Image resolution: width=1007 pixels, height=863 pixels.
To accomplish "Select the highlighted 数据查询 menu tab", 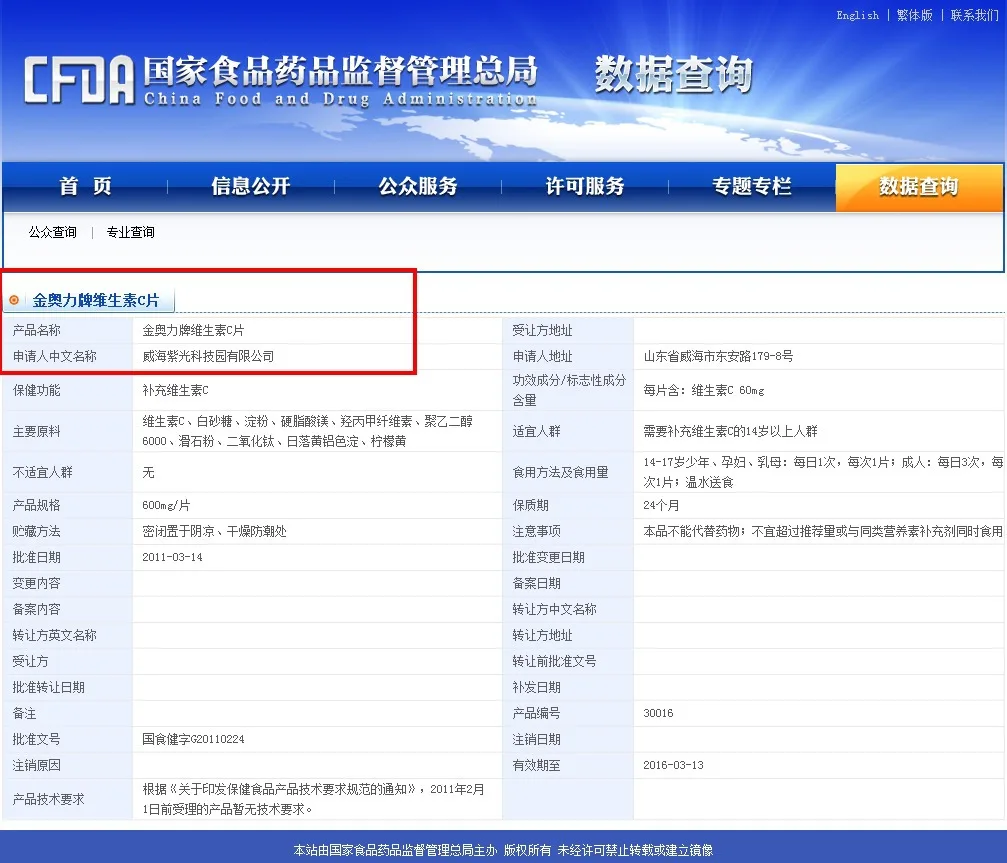I will coord(918,187).
